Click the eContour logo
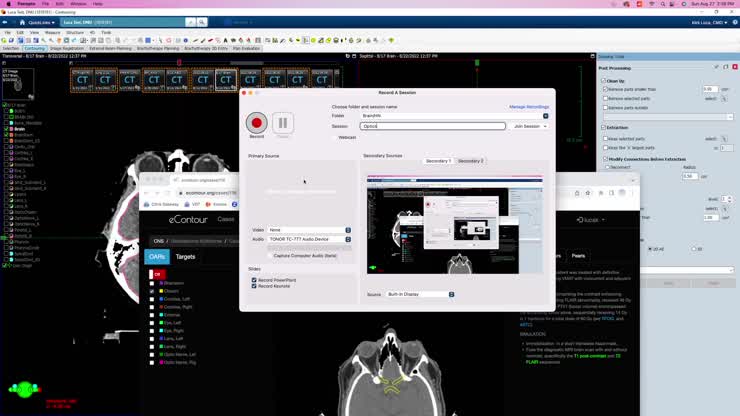Image resolution: width=740 pixels, height=416 pixels. [188, 220]
